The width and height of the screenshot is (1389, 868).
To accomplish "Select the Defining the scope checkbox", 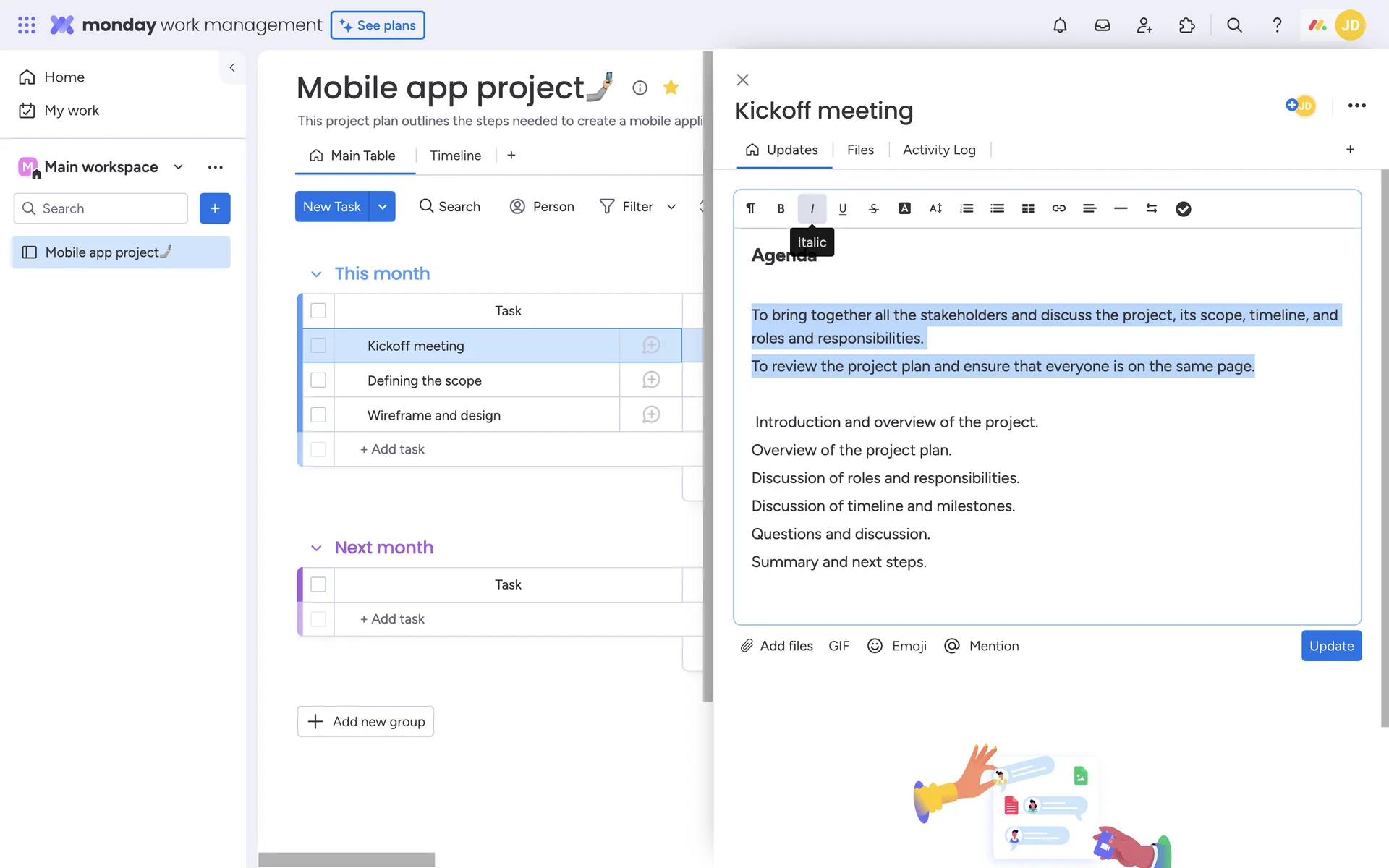I will coord(318,380).
